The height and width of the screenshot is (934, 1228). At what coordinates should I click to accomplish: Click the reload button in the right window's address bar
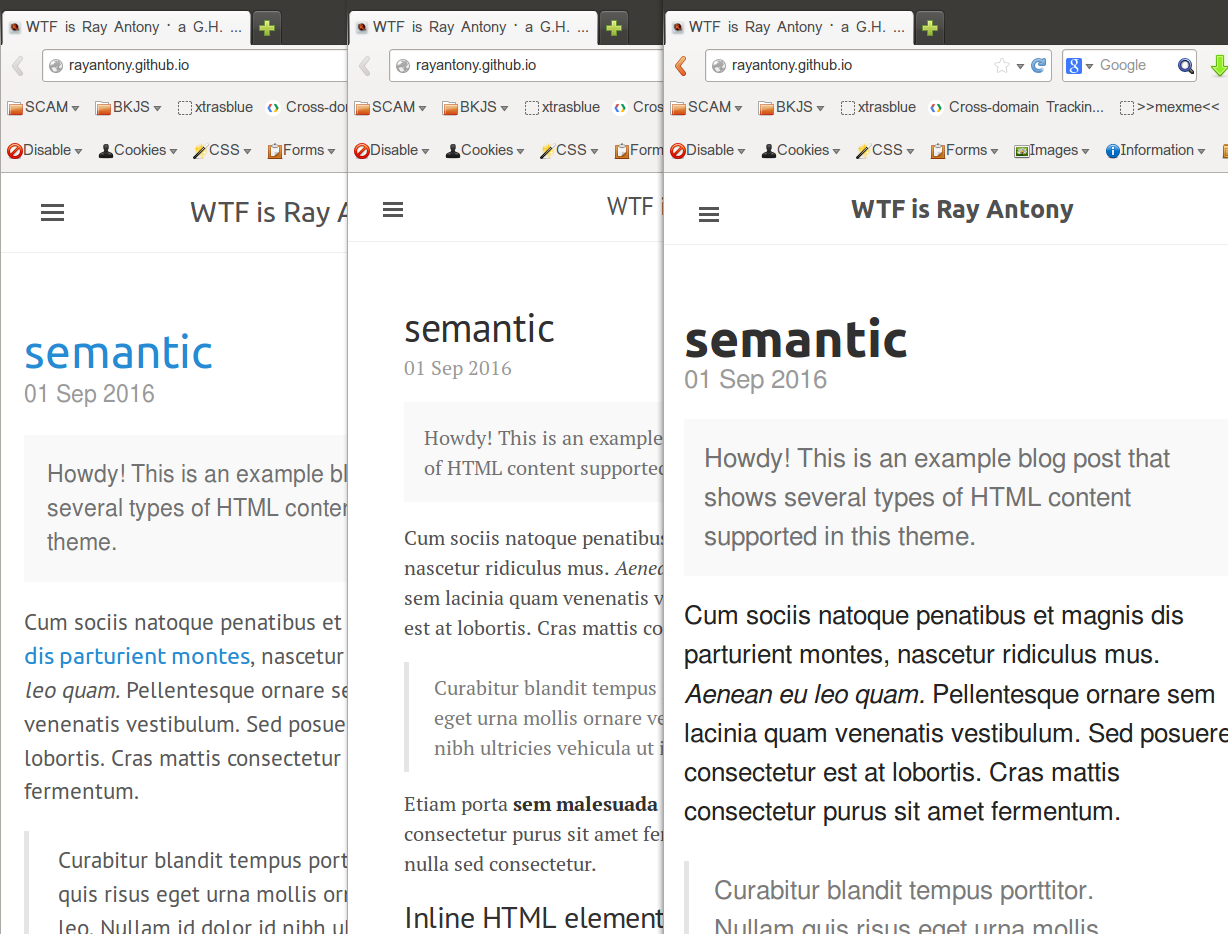1038,66
